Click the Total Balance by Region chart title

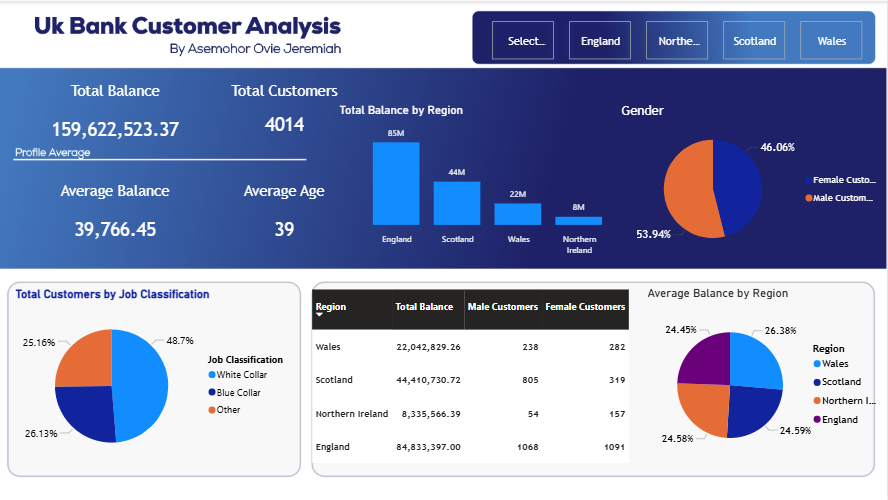click(x=401, y=110)
